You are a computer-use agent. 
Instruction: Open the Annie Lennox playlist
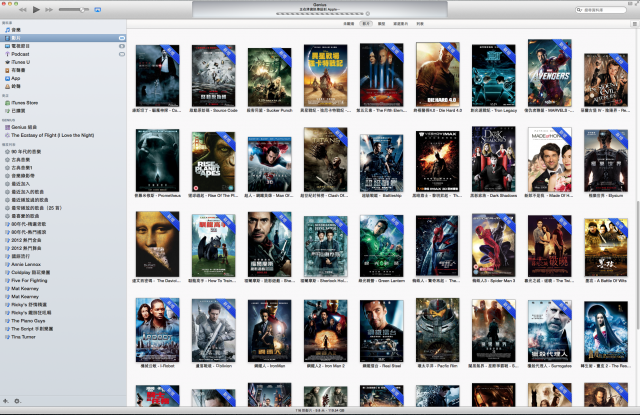pyautogui.click(x=63, y=264)
